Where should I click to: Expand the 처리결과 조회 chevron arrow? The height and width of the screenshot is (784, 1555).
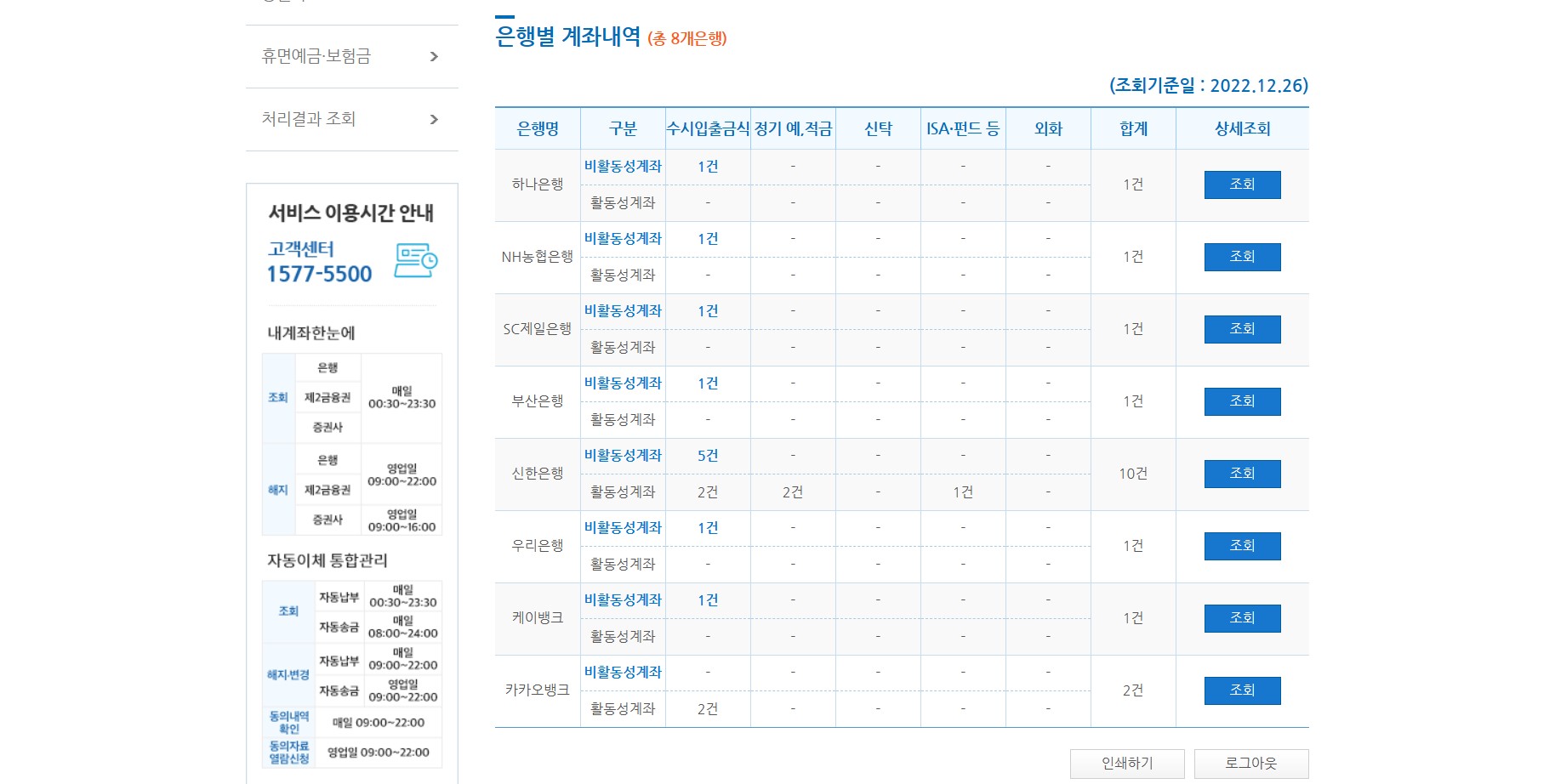click(435, 119)
